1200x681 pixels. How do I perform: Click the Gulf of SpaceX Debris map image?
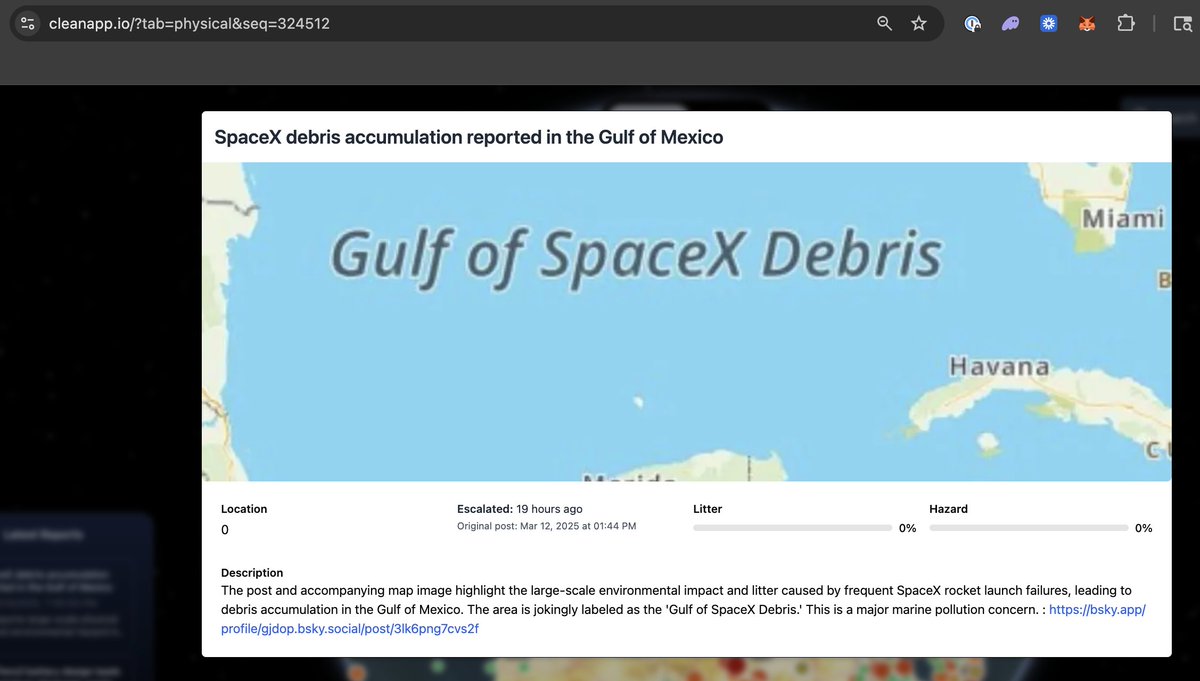686,322
